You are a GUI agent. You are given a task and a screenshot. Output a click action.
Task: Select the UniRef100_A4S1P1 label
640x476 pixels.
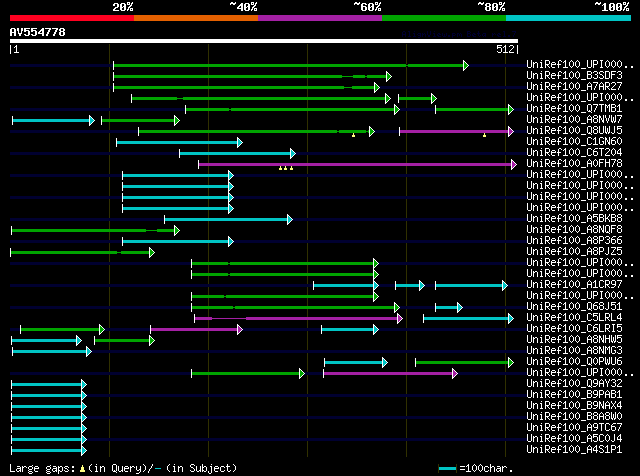click(574, 450)
